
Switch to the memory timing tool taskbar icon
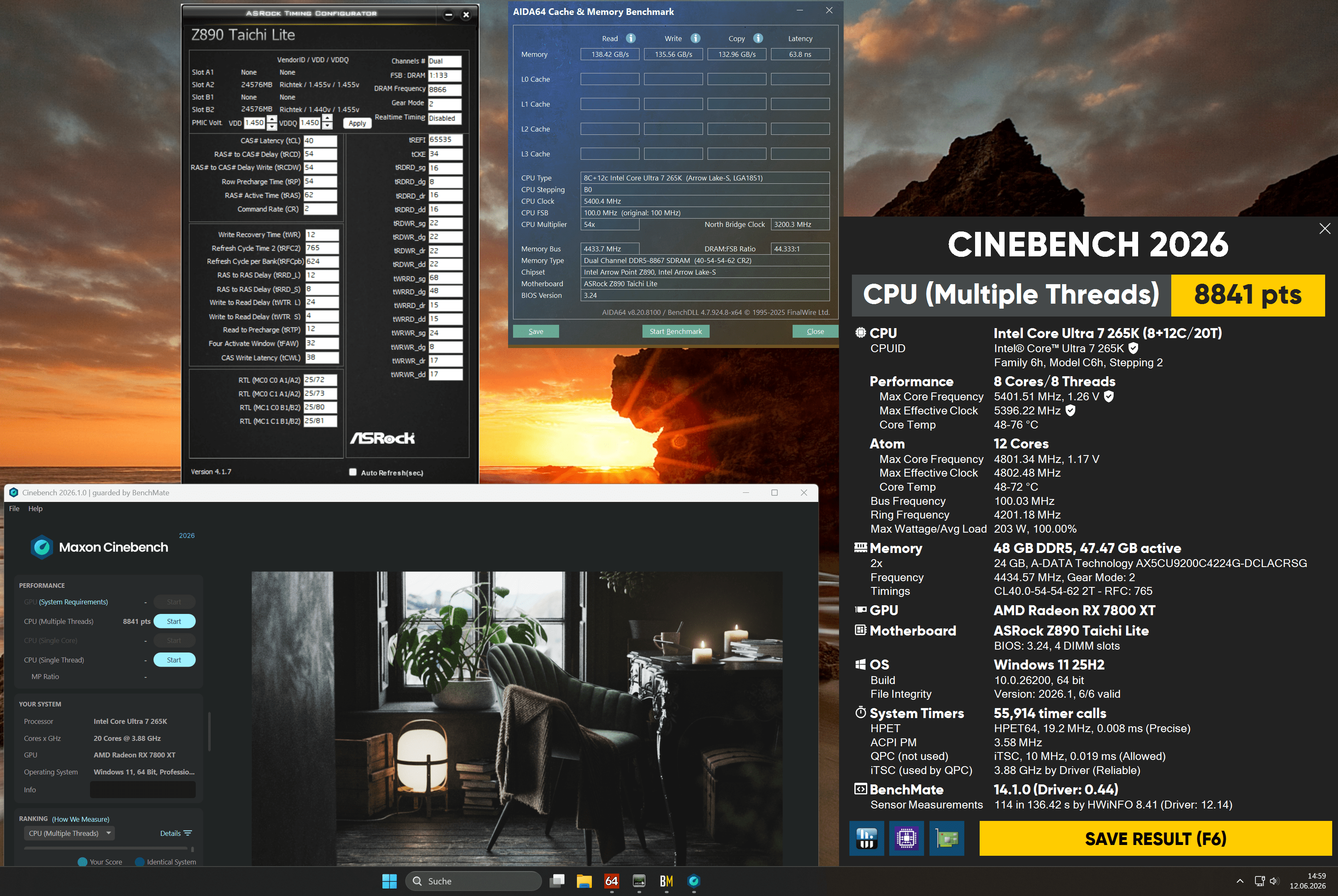639,881
